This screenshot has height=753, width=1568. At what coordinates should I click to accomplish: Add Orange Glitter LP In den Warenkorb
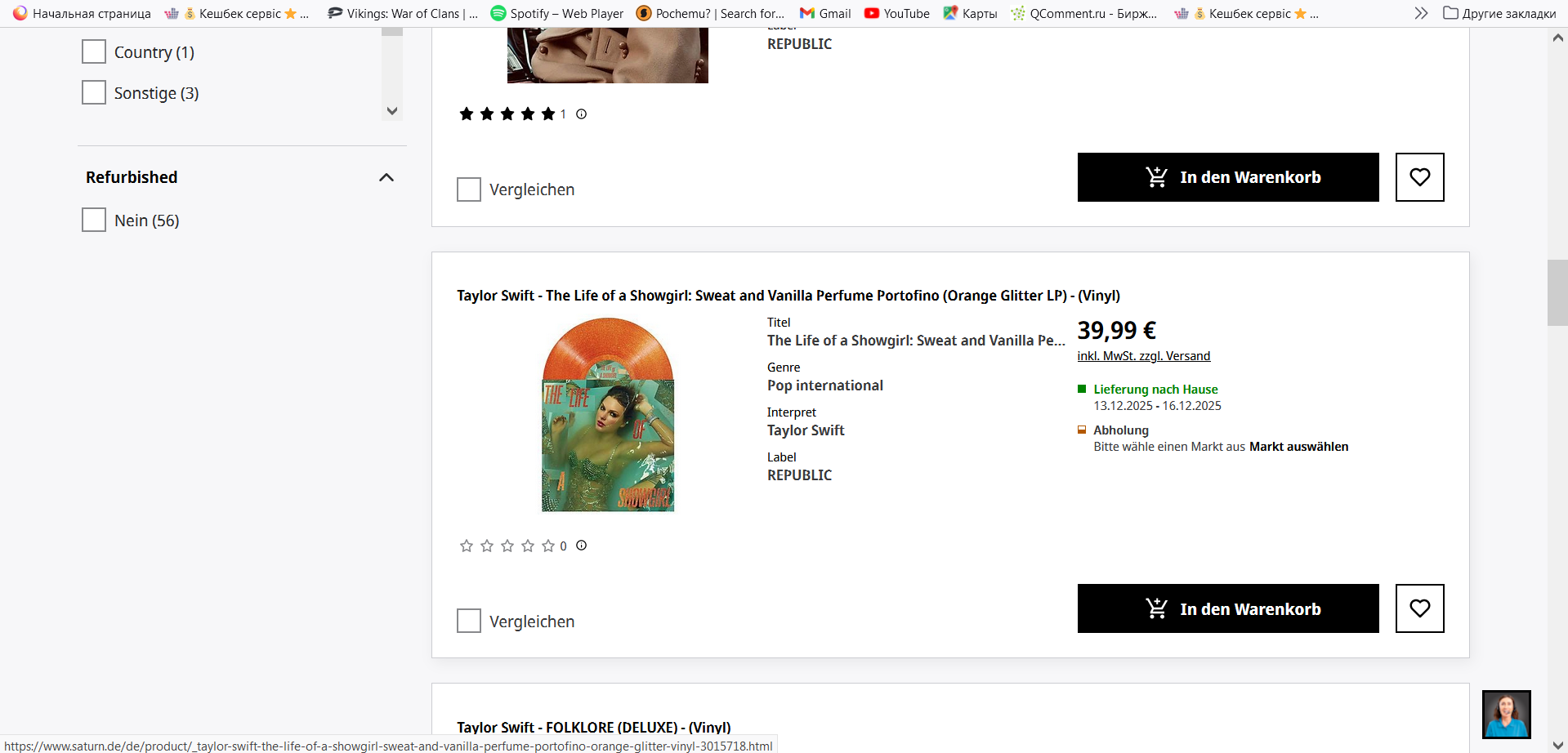coord(1228,608)
